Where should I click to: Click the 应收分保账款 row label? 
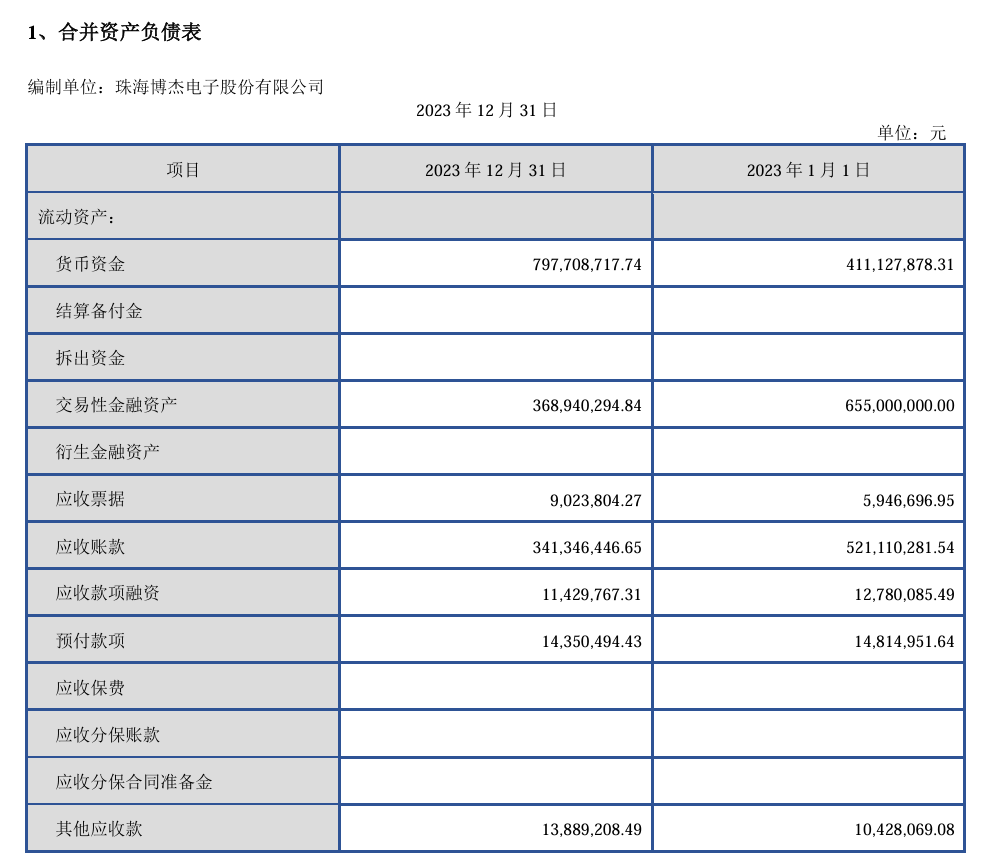[x=108, y=734]
